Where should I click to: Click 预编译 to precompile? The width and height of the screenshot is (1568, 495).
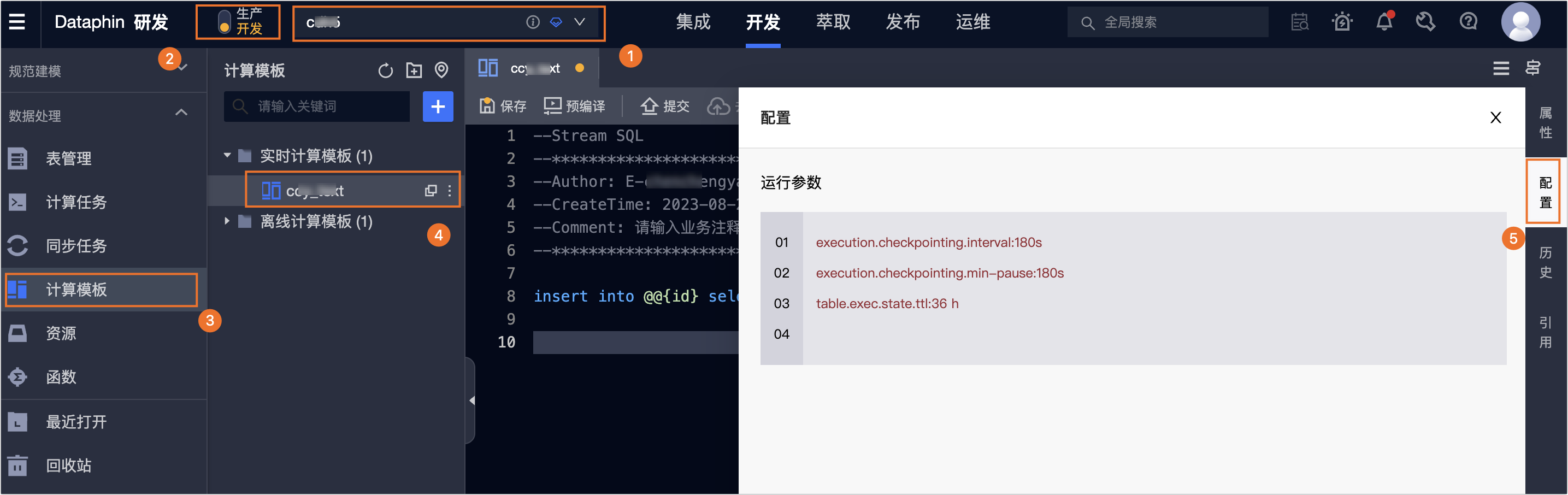pyautogui.click(x=574, y=106)
